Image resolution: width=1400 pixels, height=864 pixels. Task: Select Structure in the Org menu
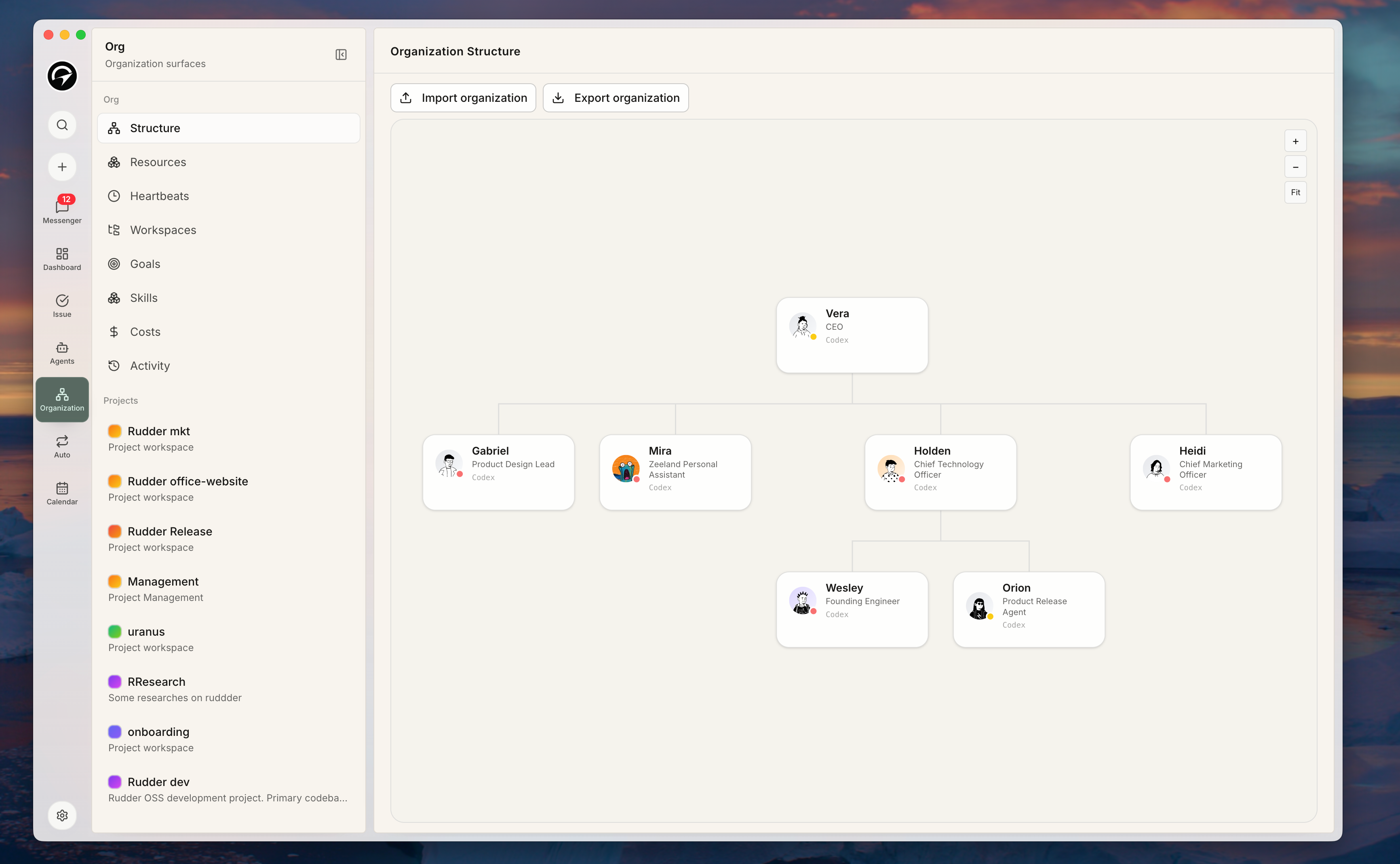229,128
